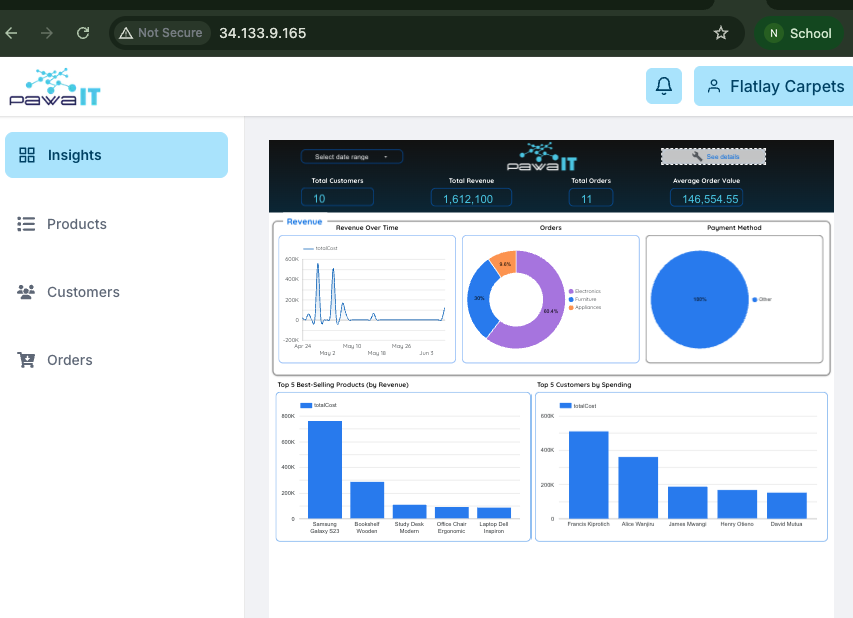Click the browser back arrow
Viewport: 853px width, 618px height.
11,33
